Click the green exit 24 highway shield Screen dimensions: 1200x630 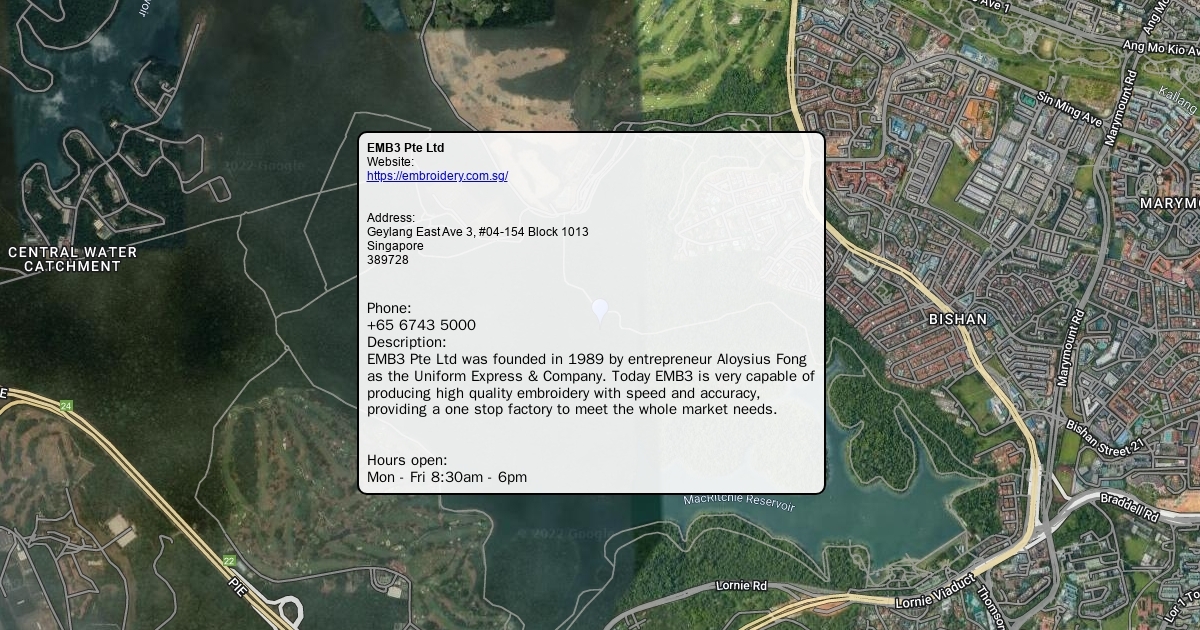[x=66, y=406]
